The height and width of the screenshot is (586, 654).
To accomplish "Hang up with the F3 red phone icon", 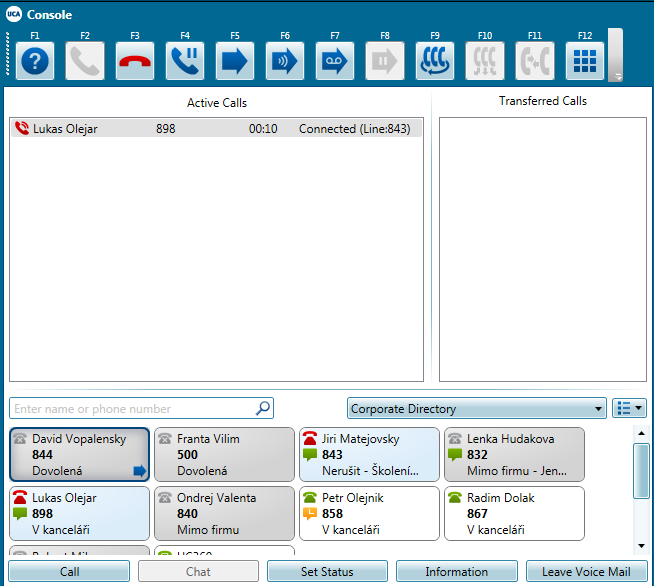I will tap(135, 61).
